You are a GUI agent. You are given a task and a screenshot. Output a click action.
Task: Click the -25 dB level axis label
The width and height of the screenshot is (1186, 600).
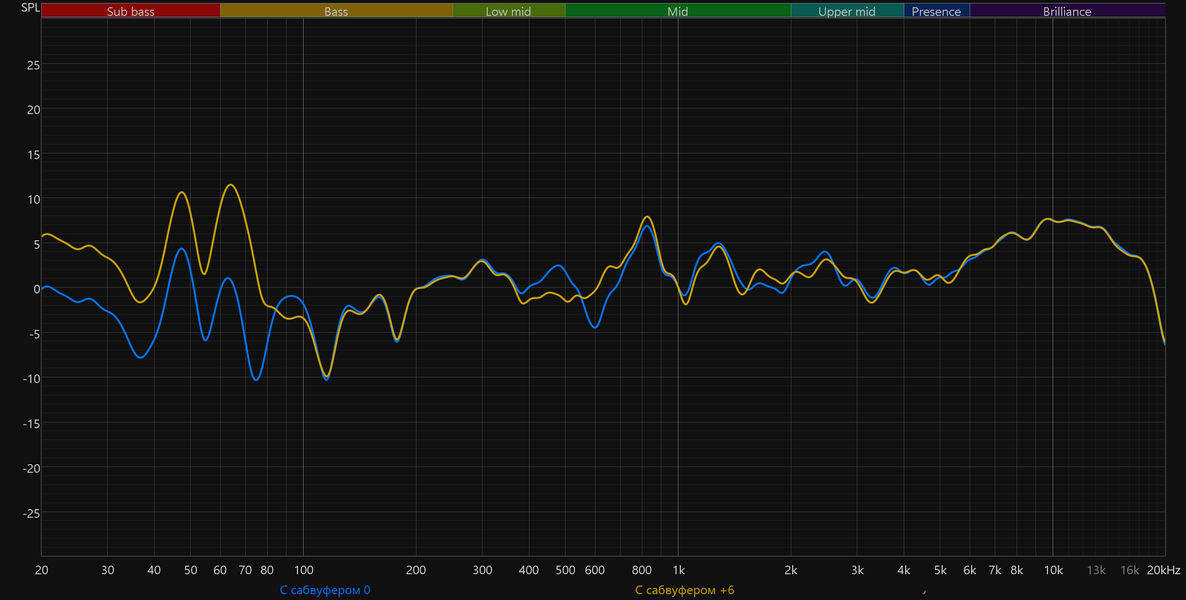point(31,513)
